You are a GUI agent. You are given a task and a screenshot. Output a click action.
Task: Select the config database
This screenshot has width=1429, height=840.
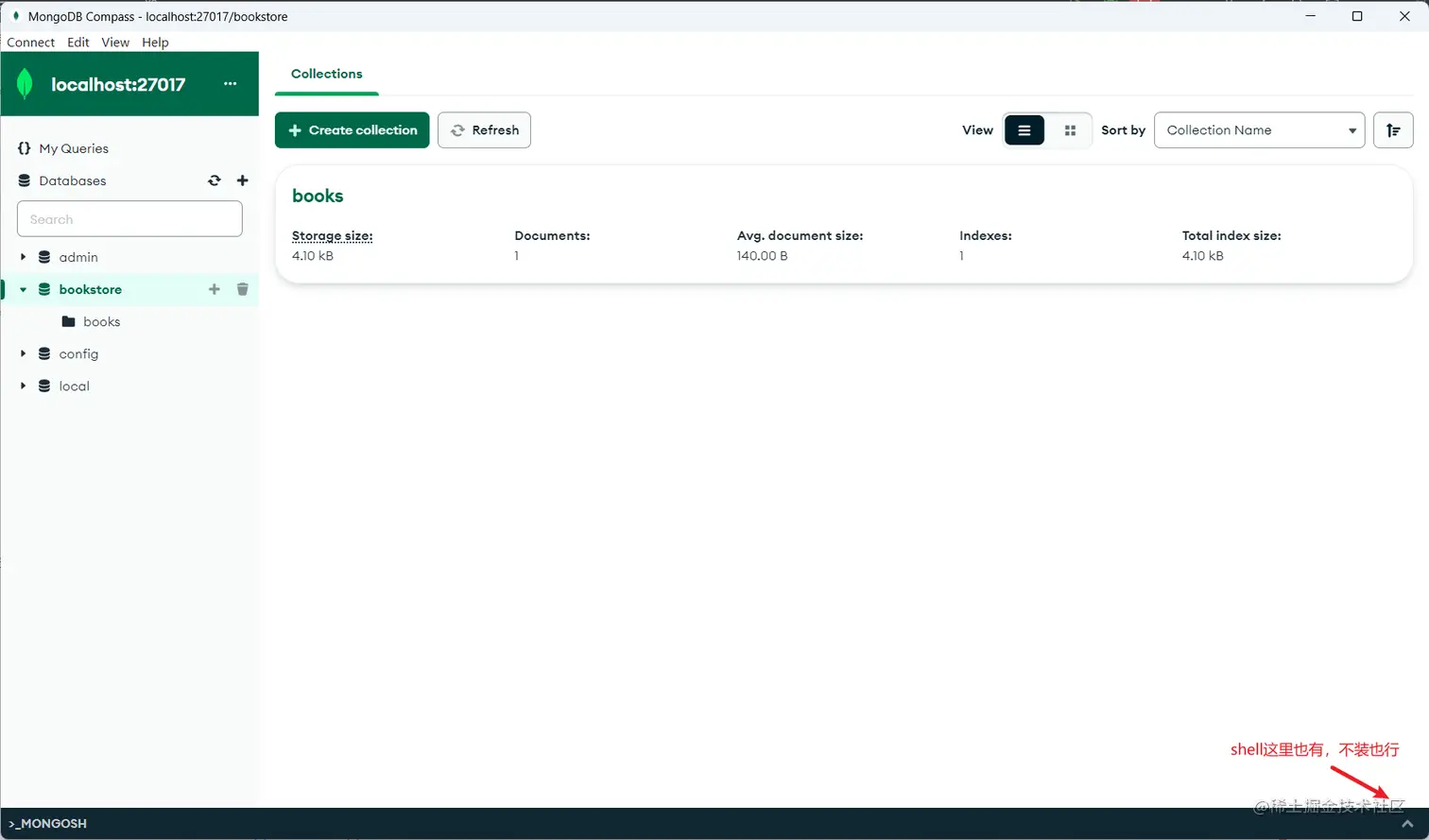click(78, 353)
